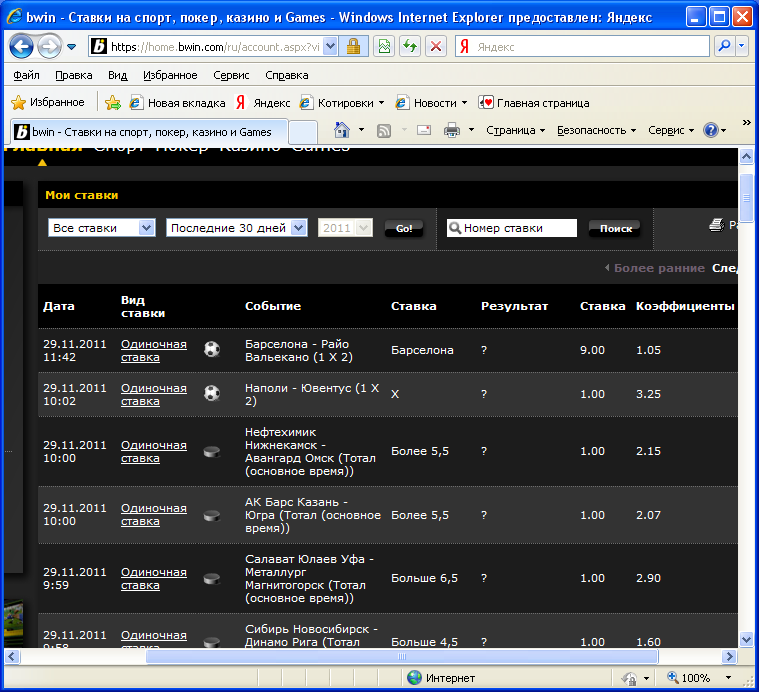The height and width of the screenshot is (692, 759).
Task: Click the RSS feeds icon
Action: coord(383,130)
